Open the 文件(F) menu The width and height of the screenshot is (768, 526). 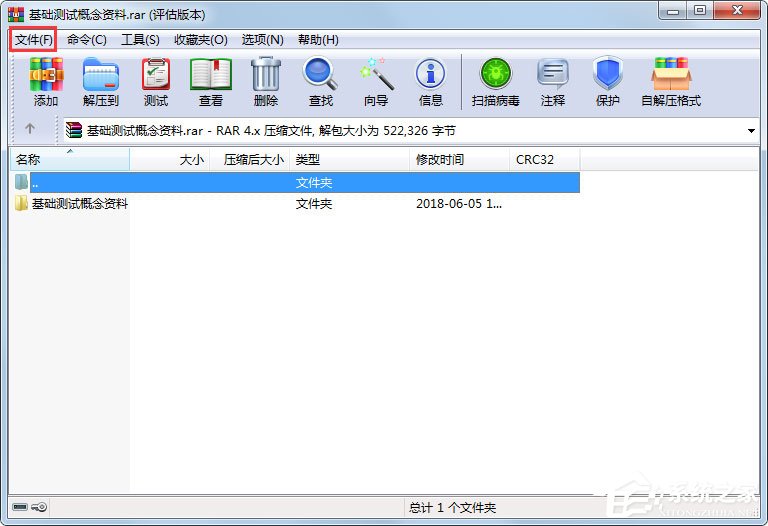pyautogui.click(x=33, y=40)
